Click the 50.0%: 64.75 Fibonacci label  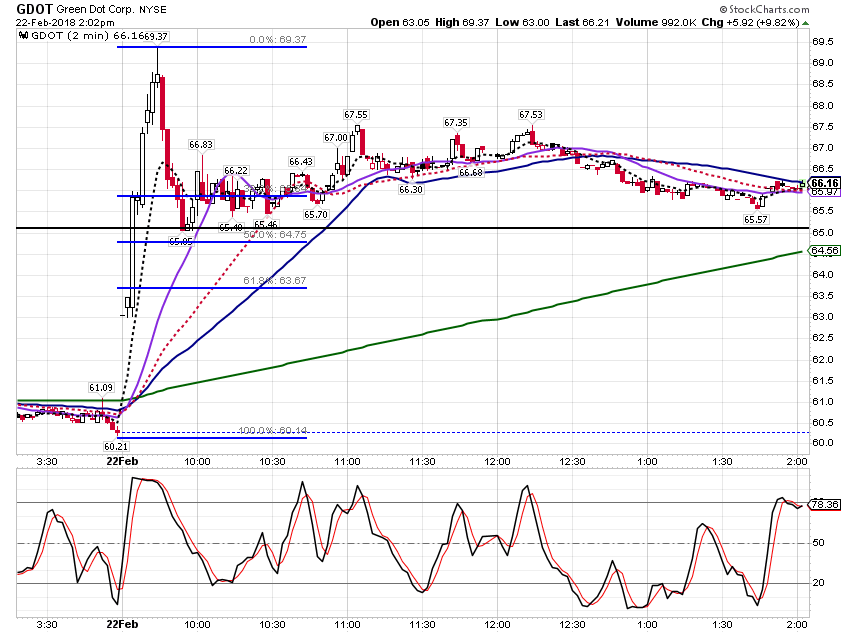pyautogui.click(x=275, y=235)
